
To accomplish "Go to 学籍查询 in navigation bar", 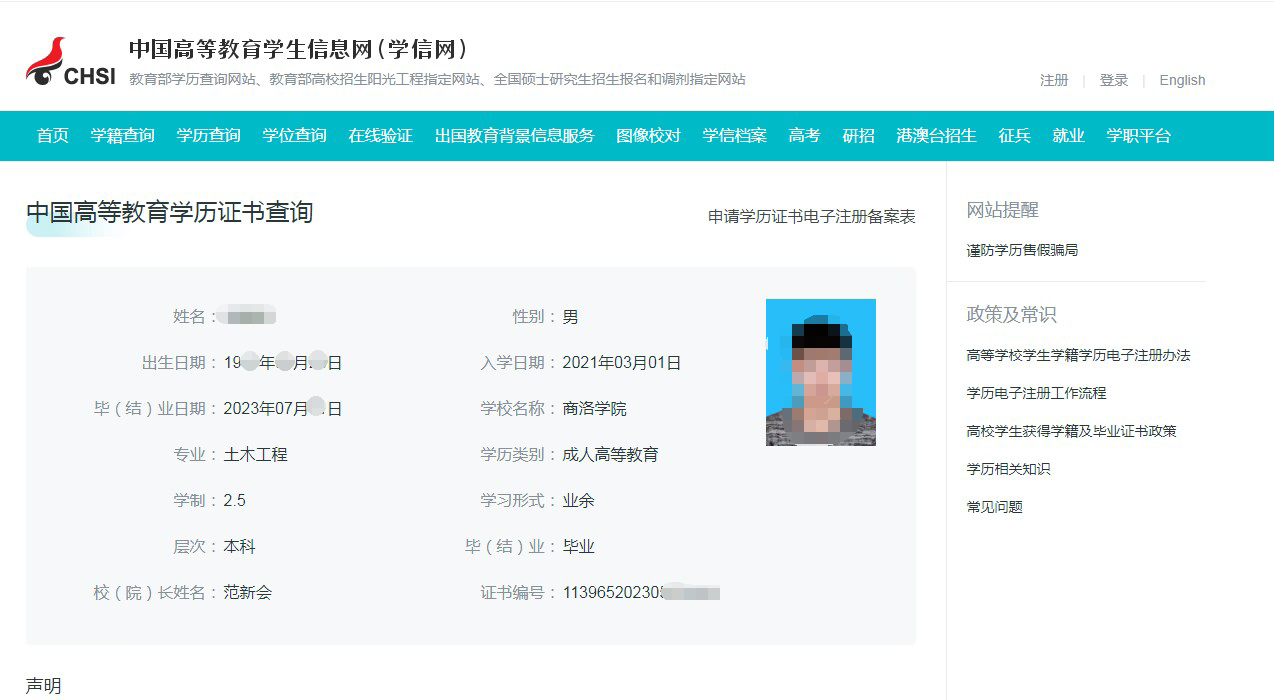I will (122, 136).
